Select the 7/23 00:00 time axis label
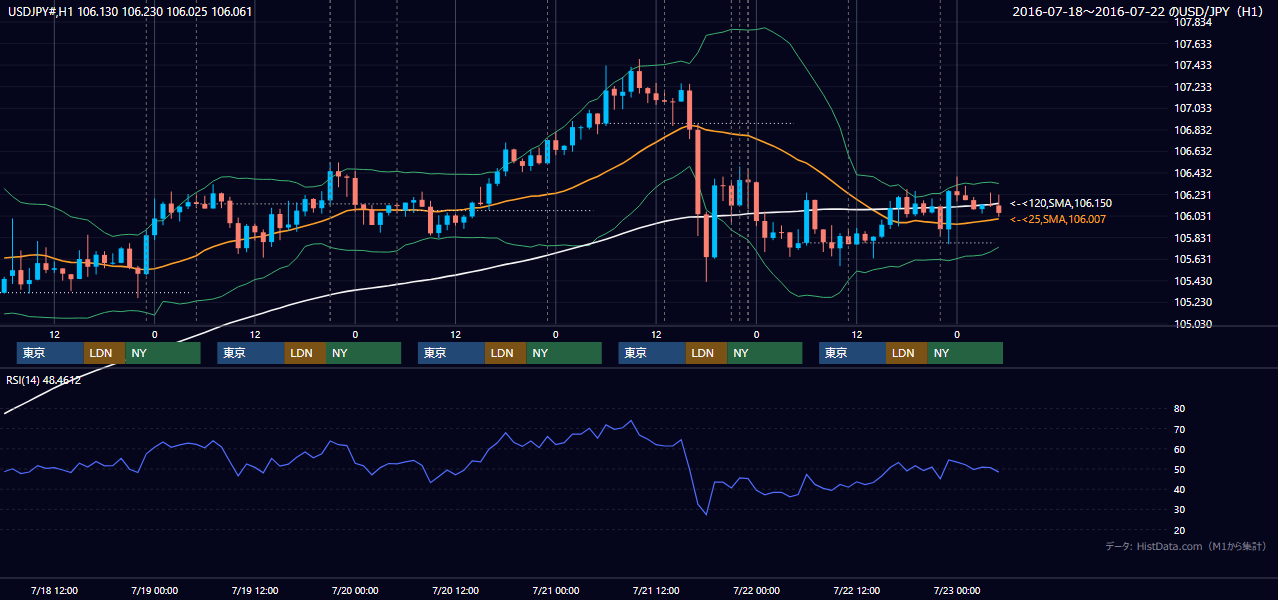The height and width of the screenshot is (600, 1278). point(957,590)
